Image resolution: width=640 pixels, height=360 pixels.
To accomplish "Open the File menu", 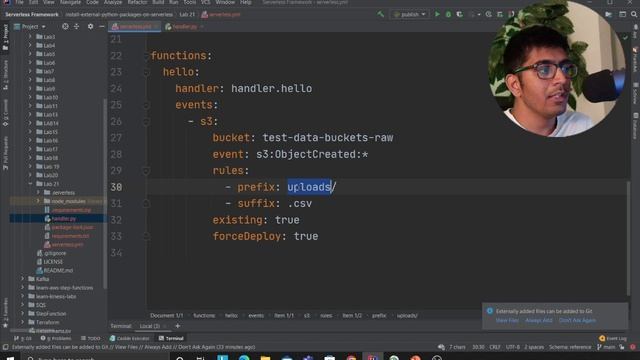I will coord(19,2).
